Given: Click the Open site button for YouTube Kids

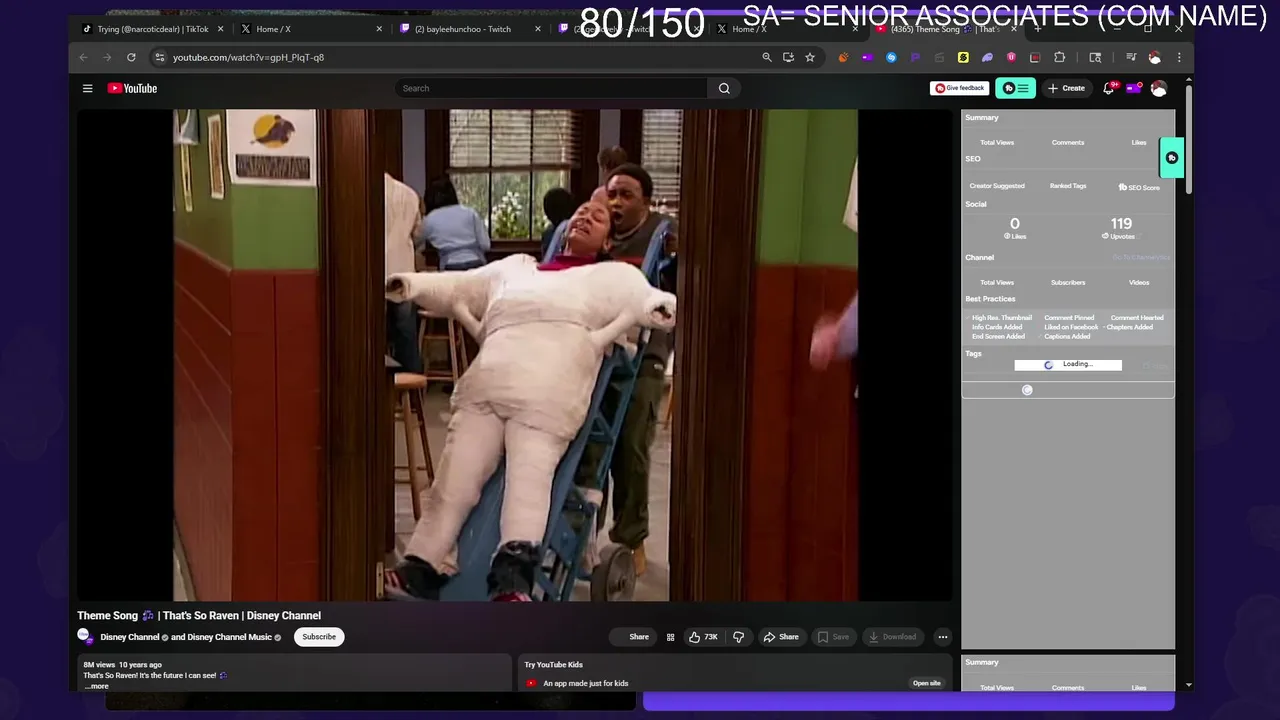Looking at the screenshot, I should tap(927, 683).
